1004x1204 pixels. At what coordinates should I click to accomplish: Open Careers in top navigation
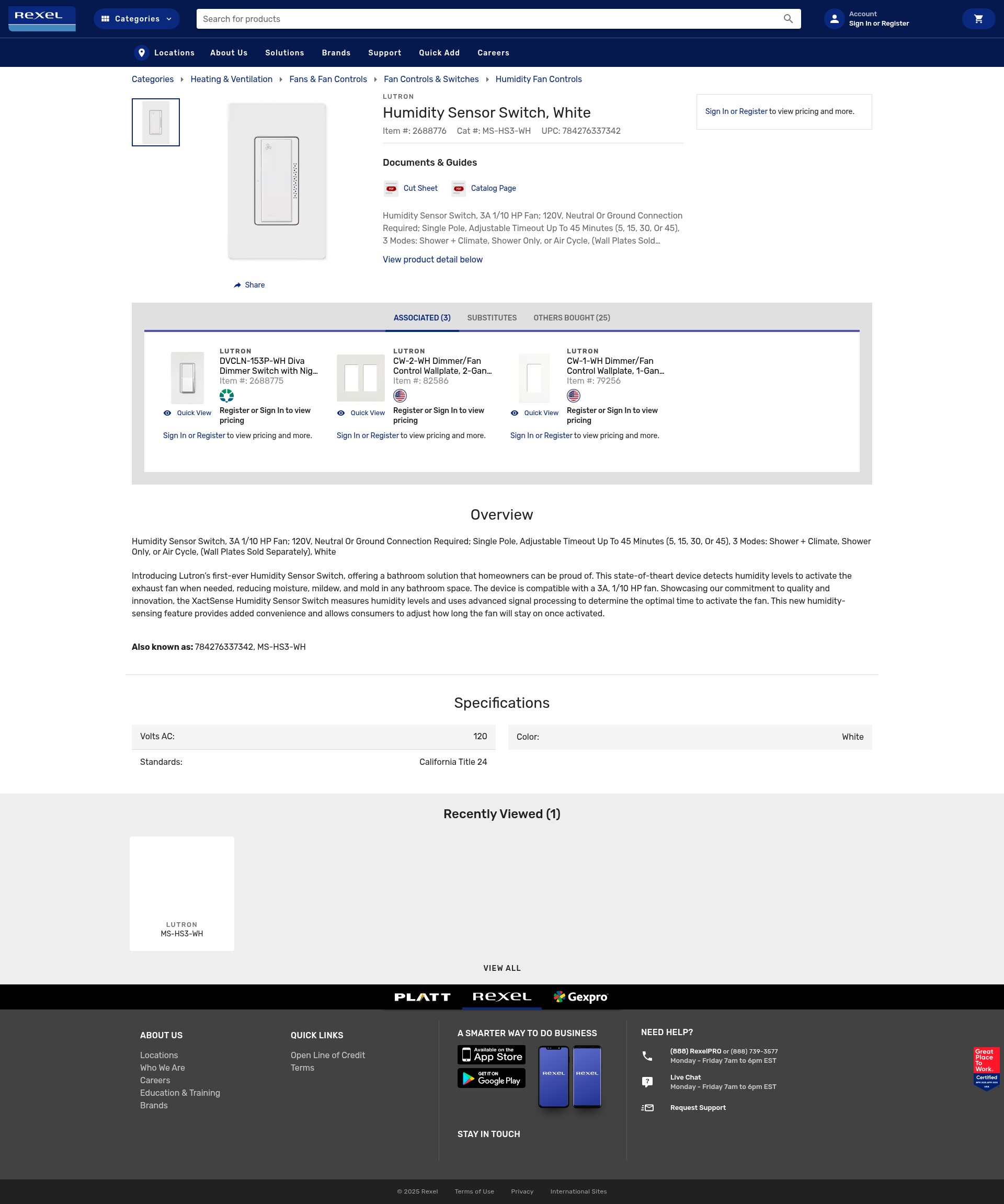click(493, 53)
